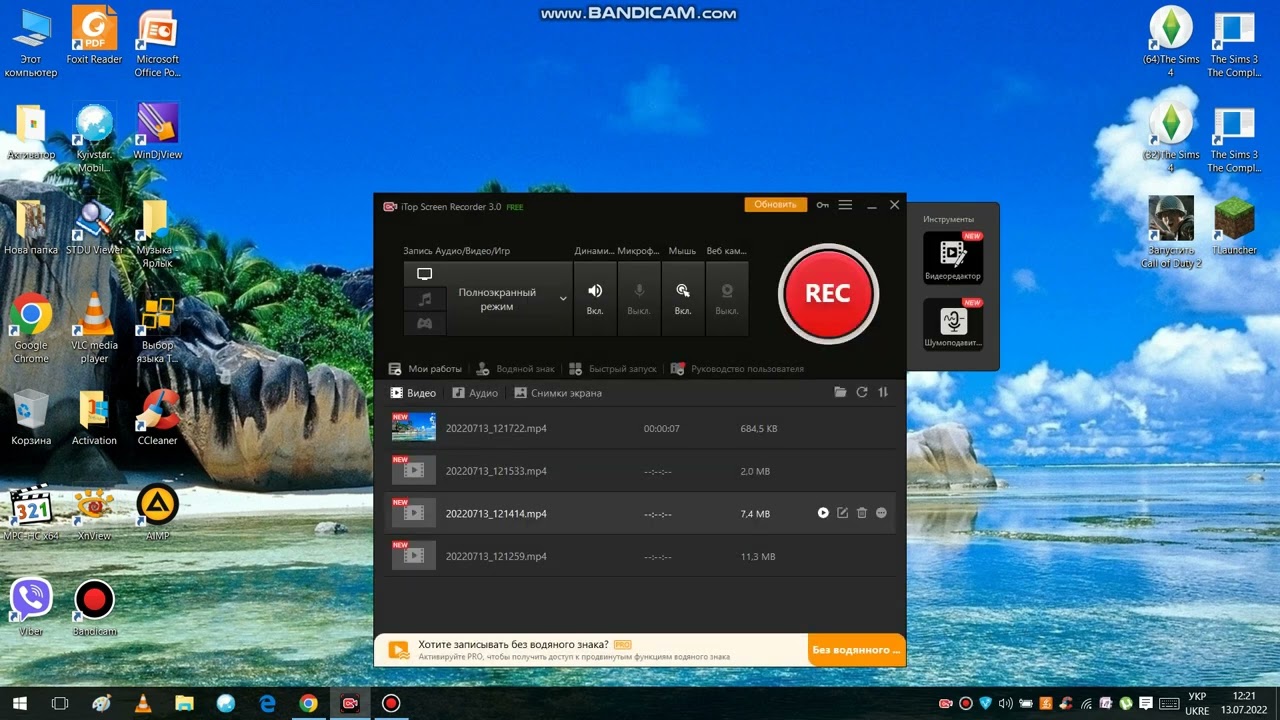Open XnView desktop shortcut

point(94,513)
